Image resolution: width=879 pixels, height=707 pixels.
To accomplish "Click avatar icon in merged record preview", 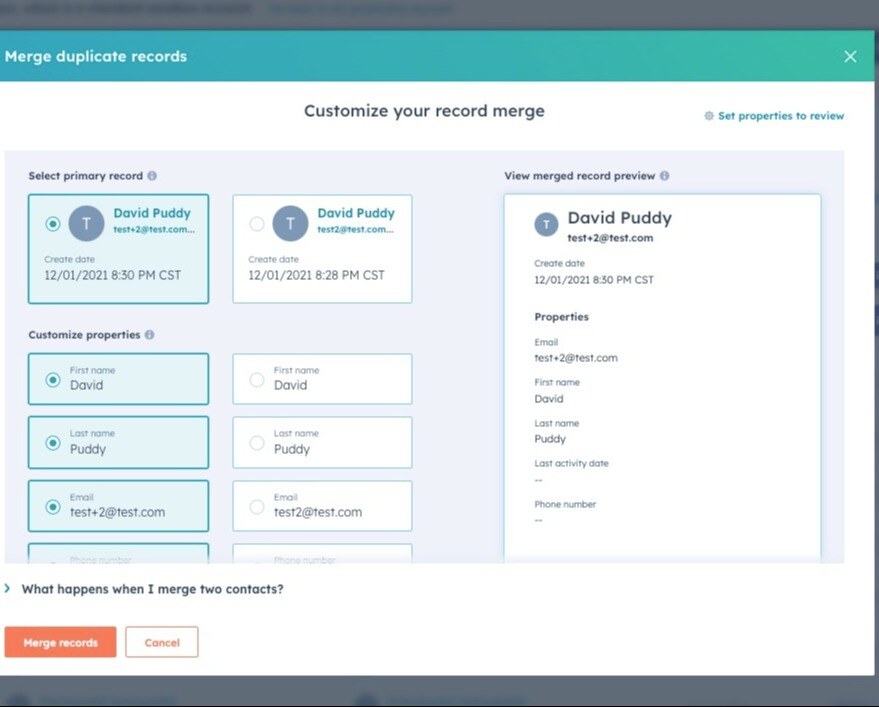I will [546, 224].
